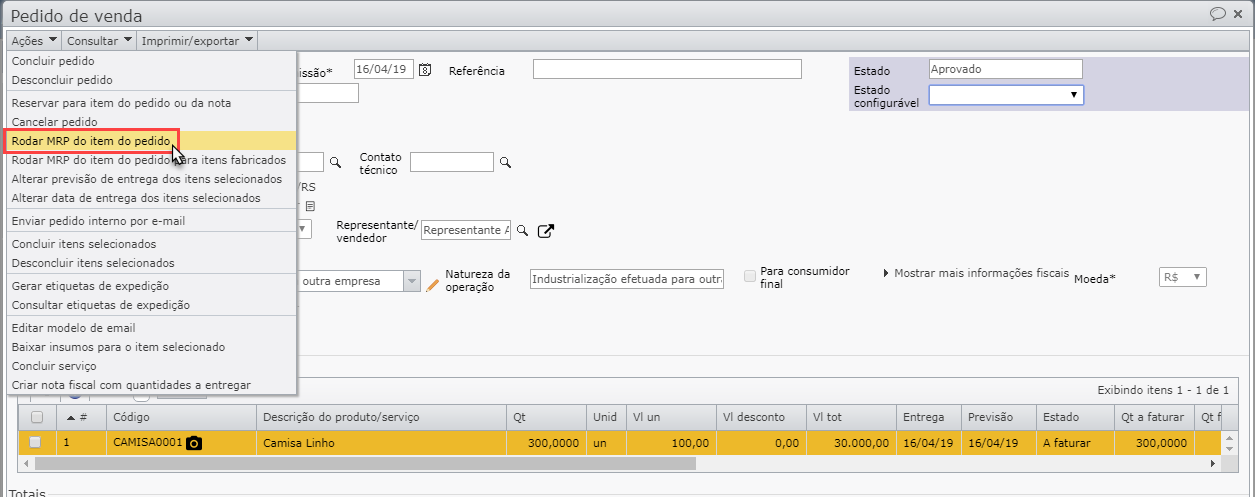Screen dimensions: 1255x497
Task: Click the camera icon beside CAMISA0001
Action: [194, 443]
